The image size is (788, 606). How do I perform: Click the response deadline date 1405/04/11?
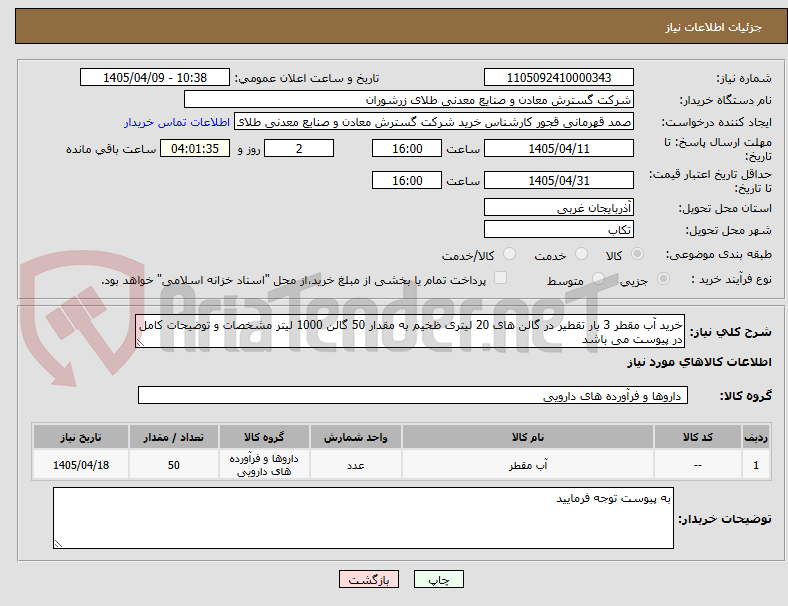(558, 148)
